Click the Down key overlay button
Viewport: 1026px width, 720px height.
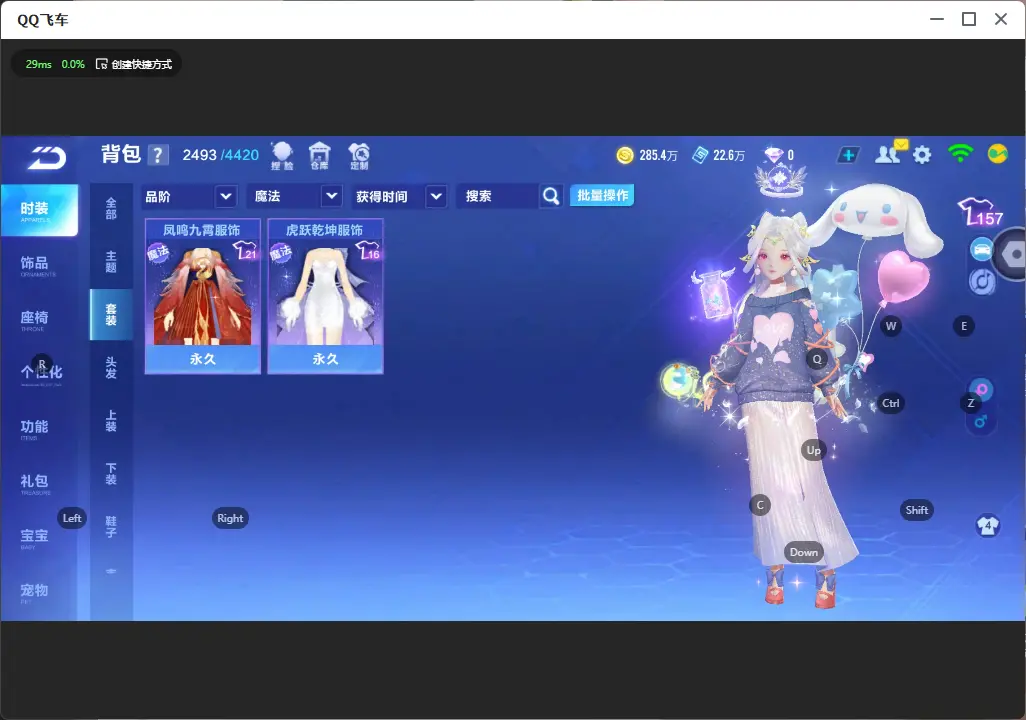tap(804, 552)
